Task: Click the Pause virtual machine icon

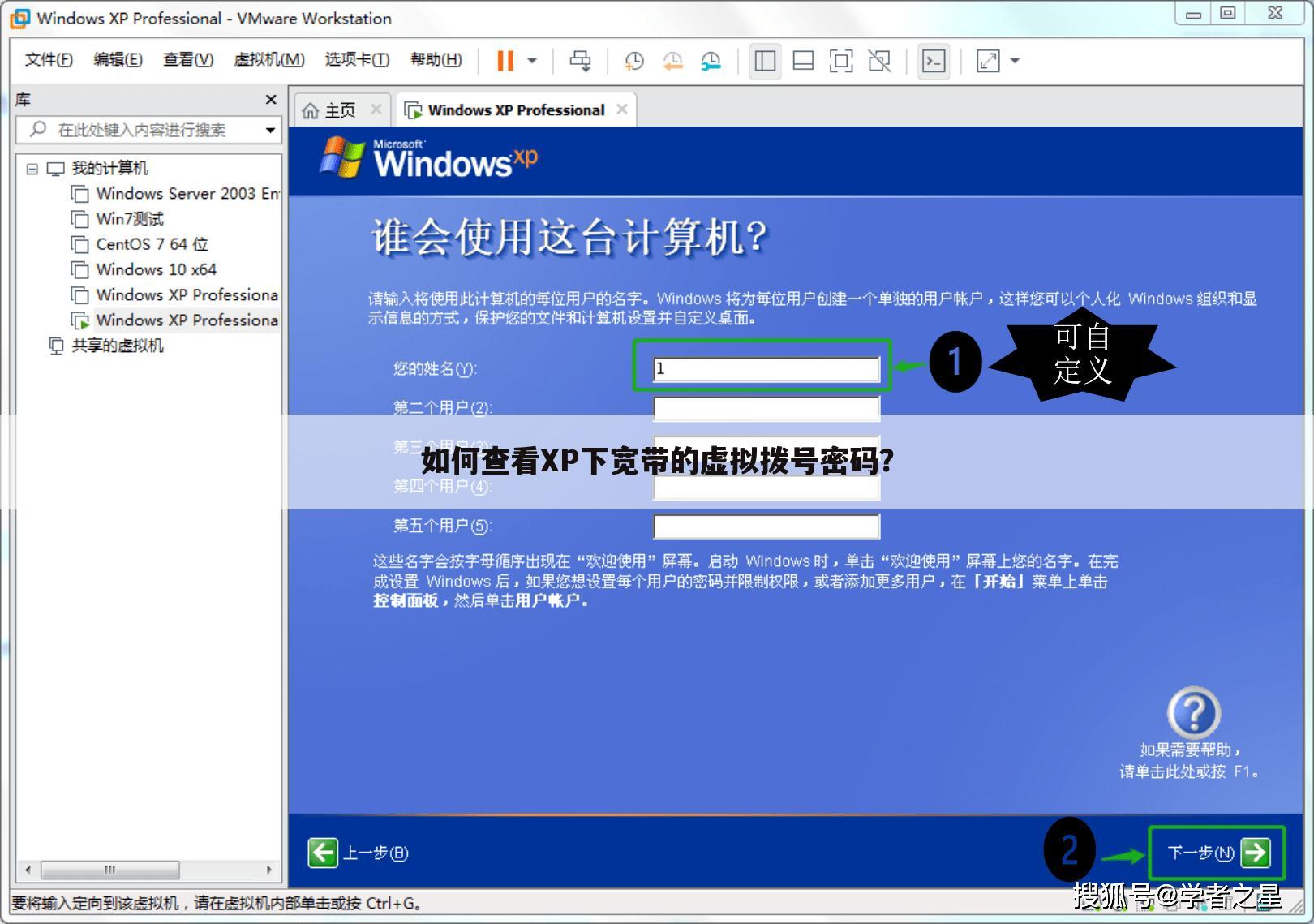Action: pos(505,61)
